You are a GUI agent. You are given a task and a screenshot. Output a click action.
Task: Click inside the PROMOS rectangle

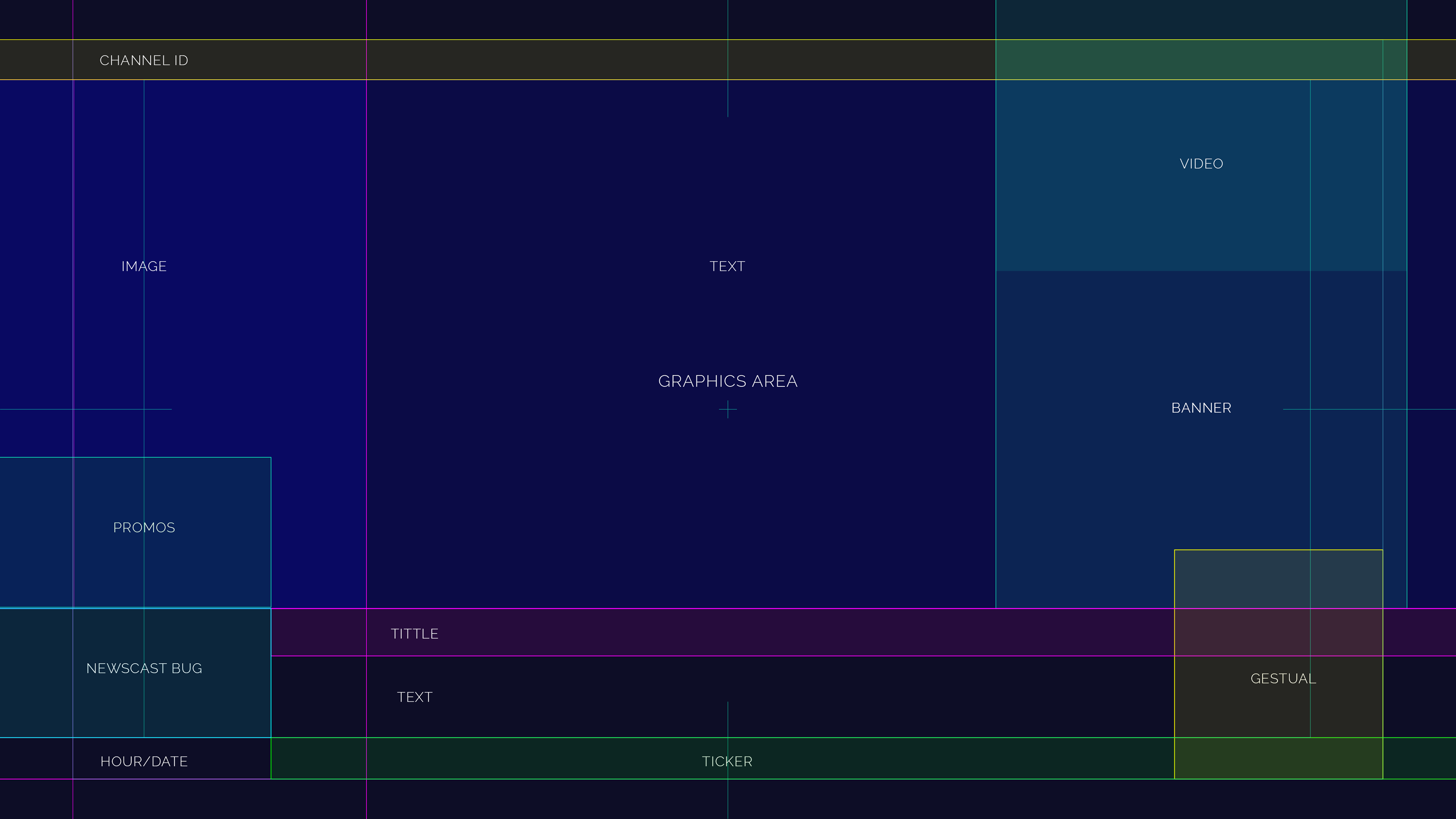(x=215, y=565)
